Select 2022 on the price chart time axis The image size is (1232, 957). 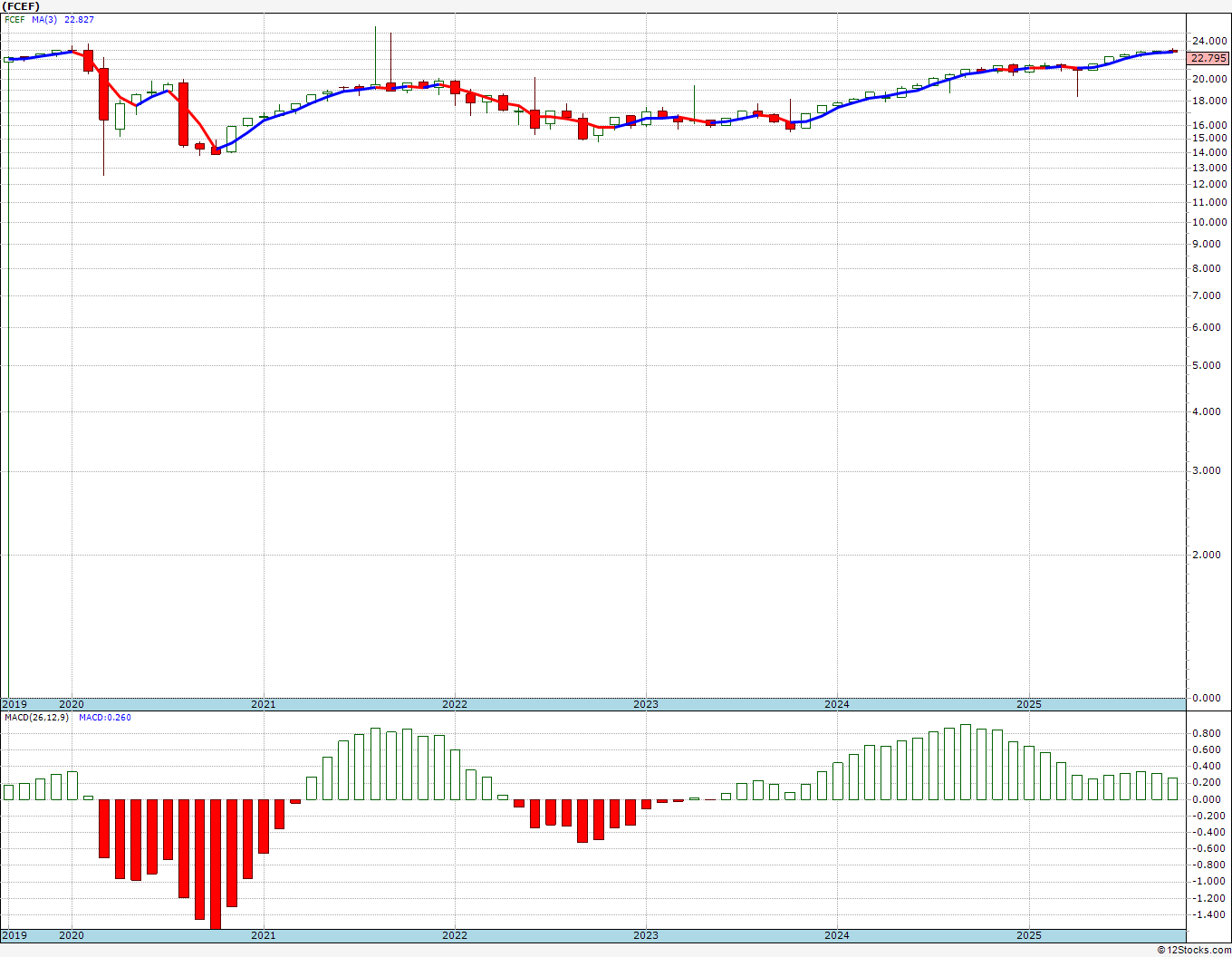[x=455, y=704]
